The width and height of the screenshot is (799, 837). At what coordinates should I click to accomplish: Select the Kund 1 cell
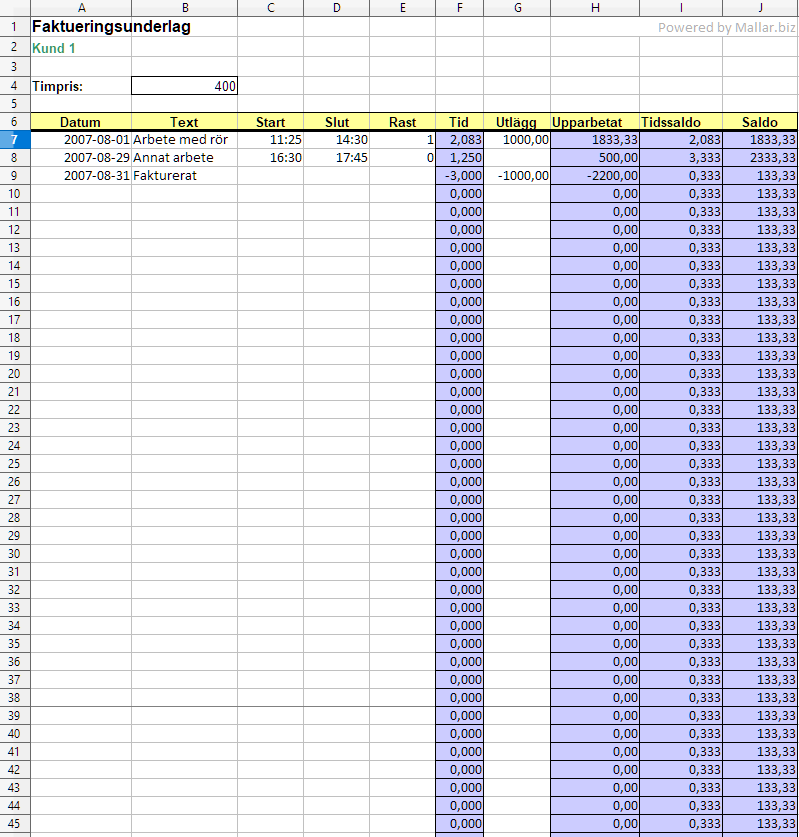click(x=81, y=48)
